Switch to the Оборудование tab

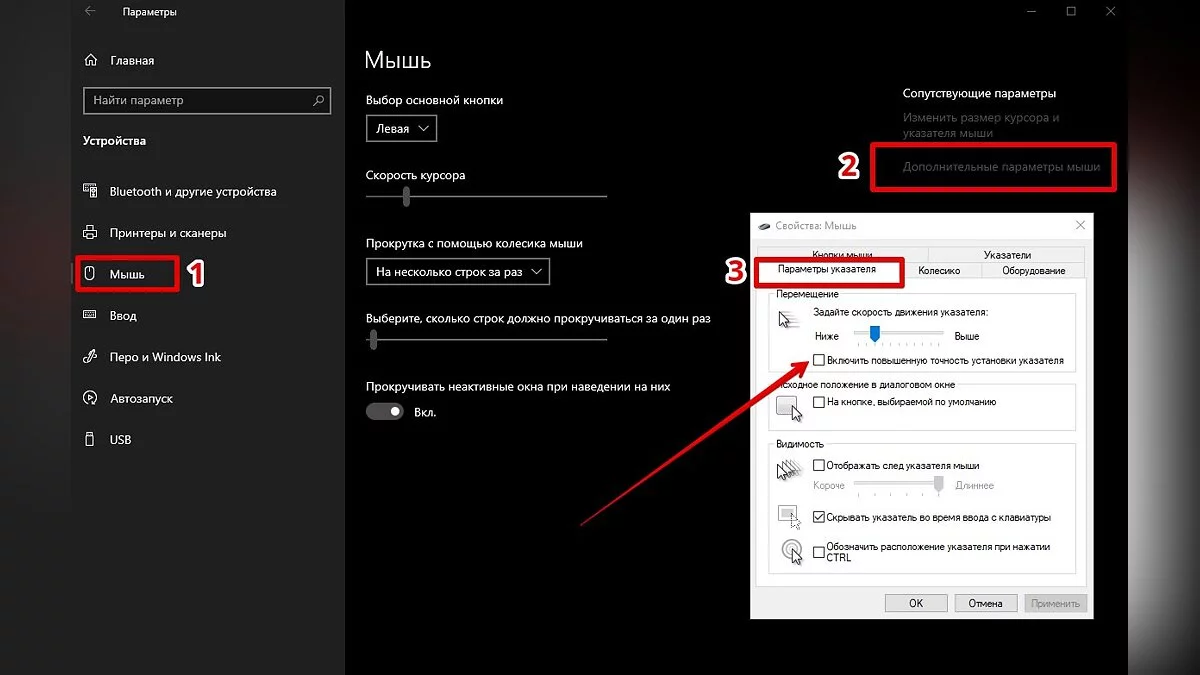pos(1033,270)
